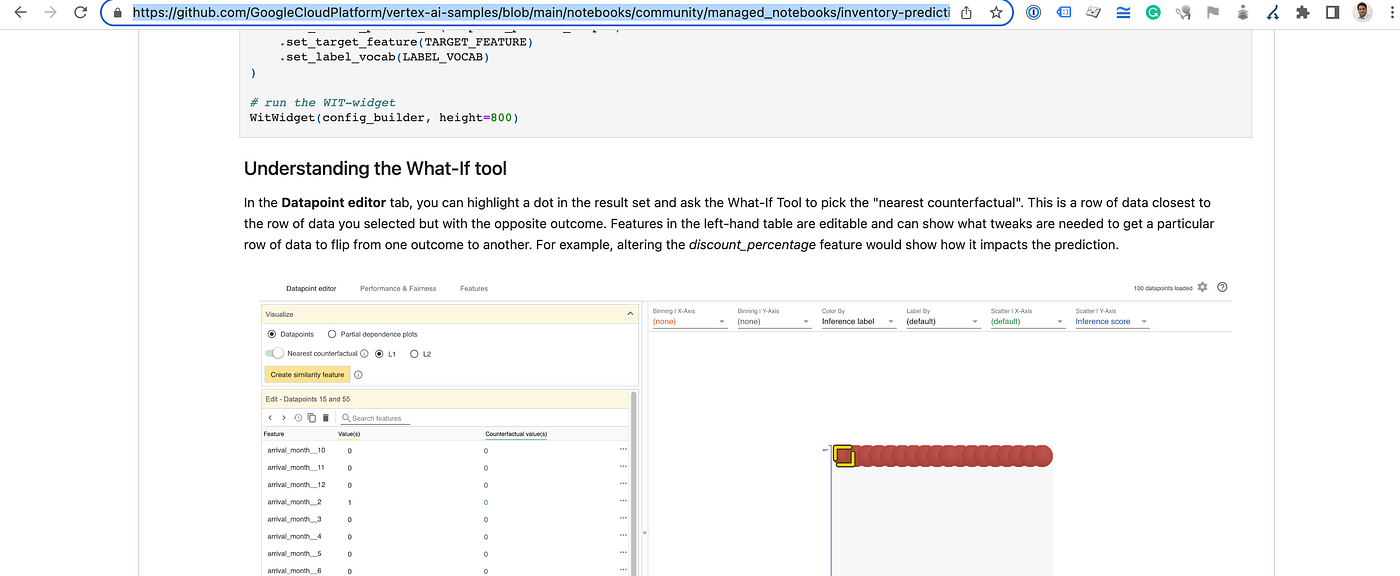Open the What-If Tool help icon
The height and width of the screenshot is (576, 1400).
tap(1221, 287)
